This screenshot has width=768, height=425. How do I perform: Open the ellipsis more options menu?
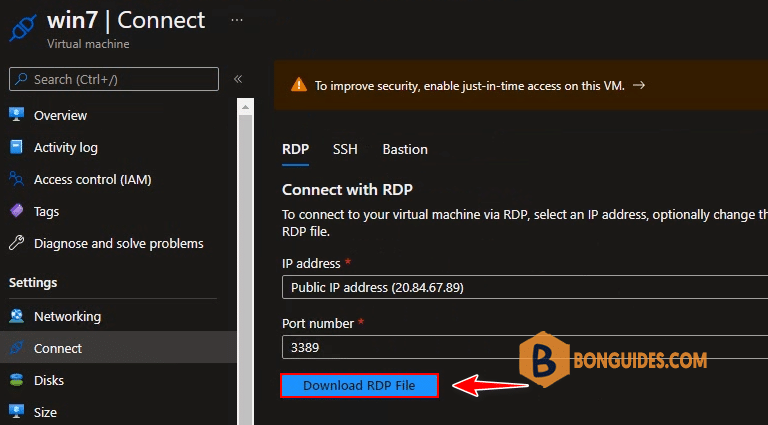pyautogui.click(x=237, y=20)
